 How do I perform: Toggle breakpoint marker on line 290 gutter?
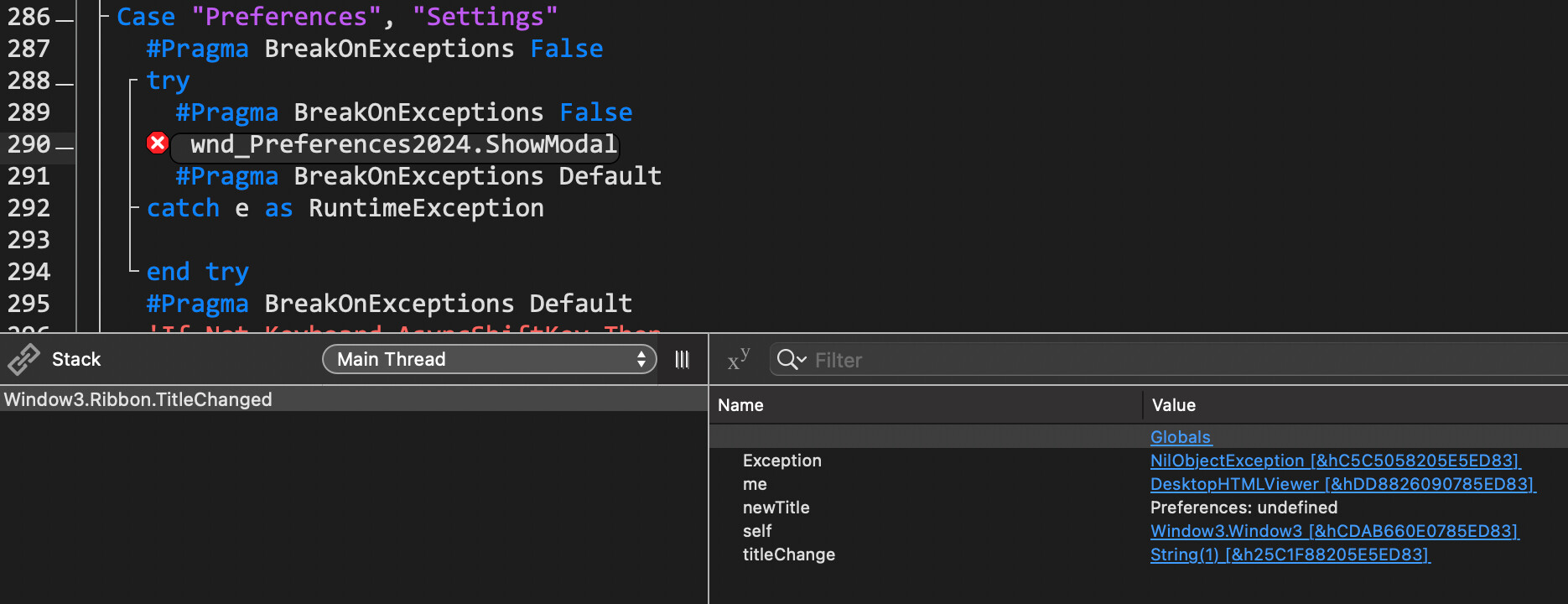(65, 145)
